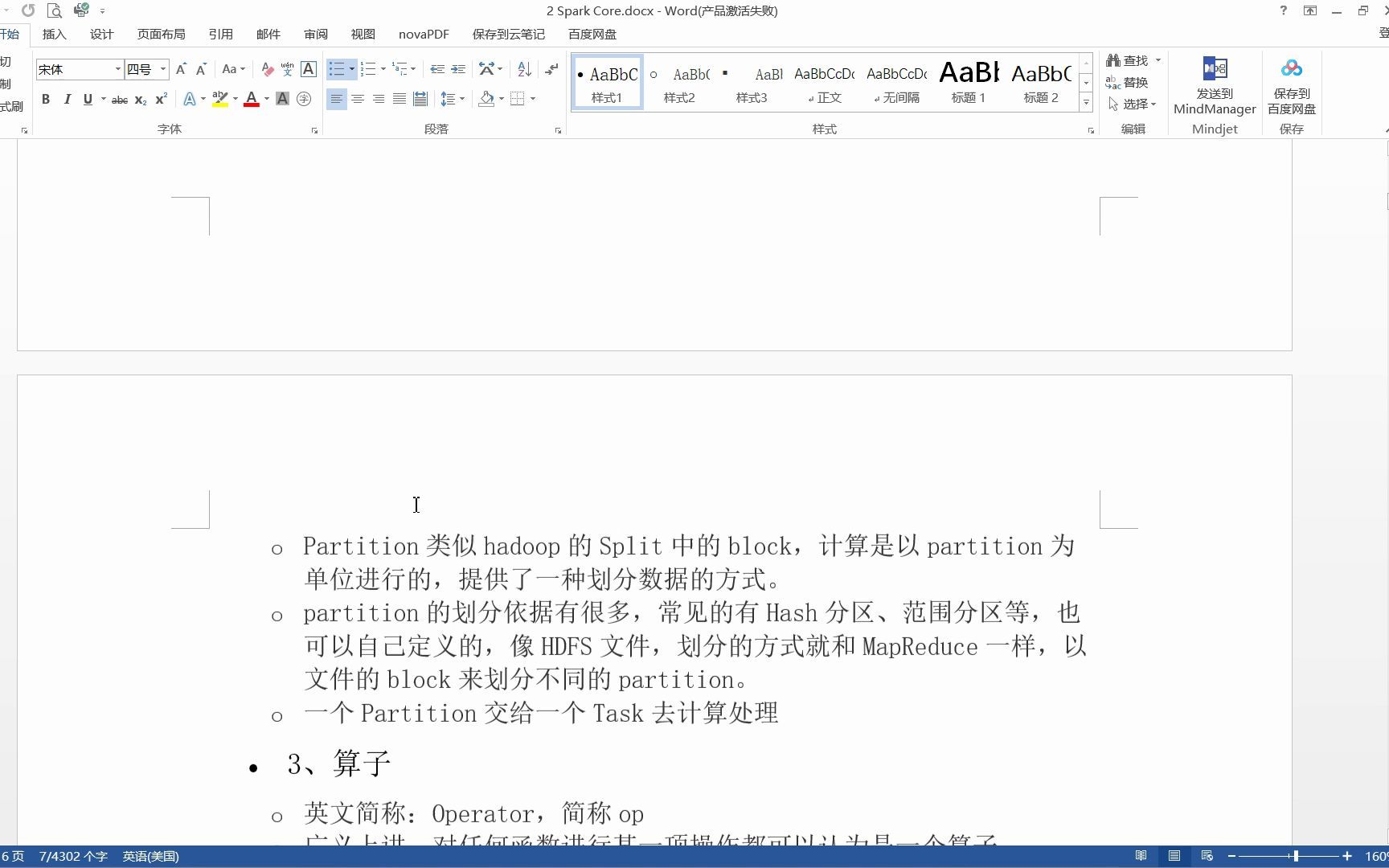Open phonetic guide (wén) icon

(x=288, y=69)
